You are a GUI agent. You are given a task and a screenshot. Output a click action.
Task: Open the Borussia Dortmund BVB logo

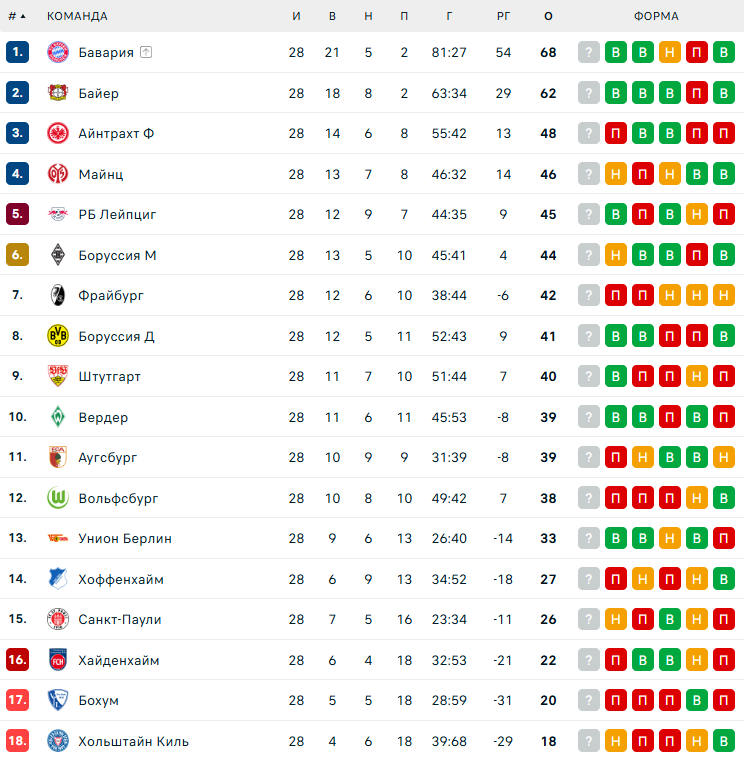(58, 336)
